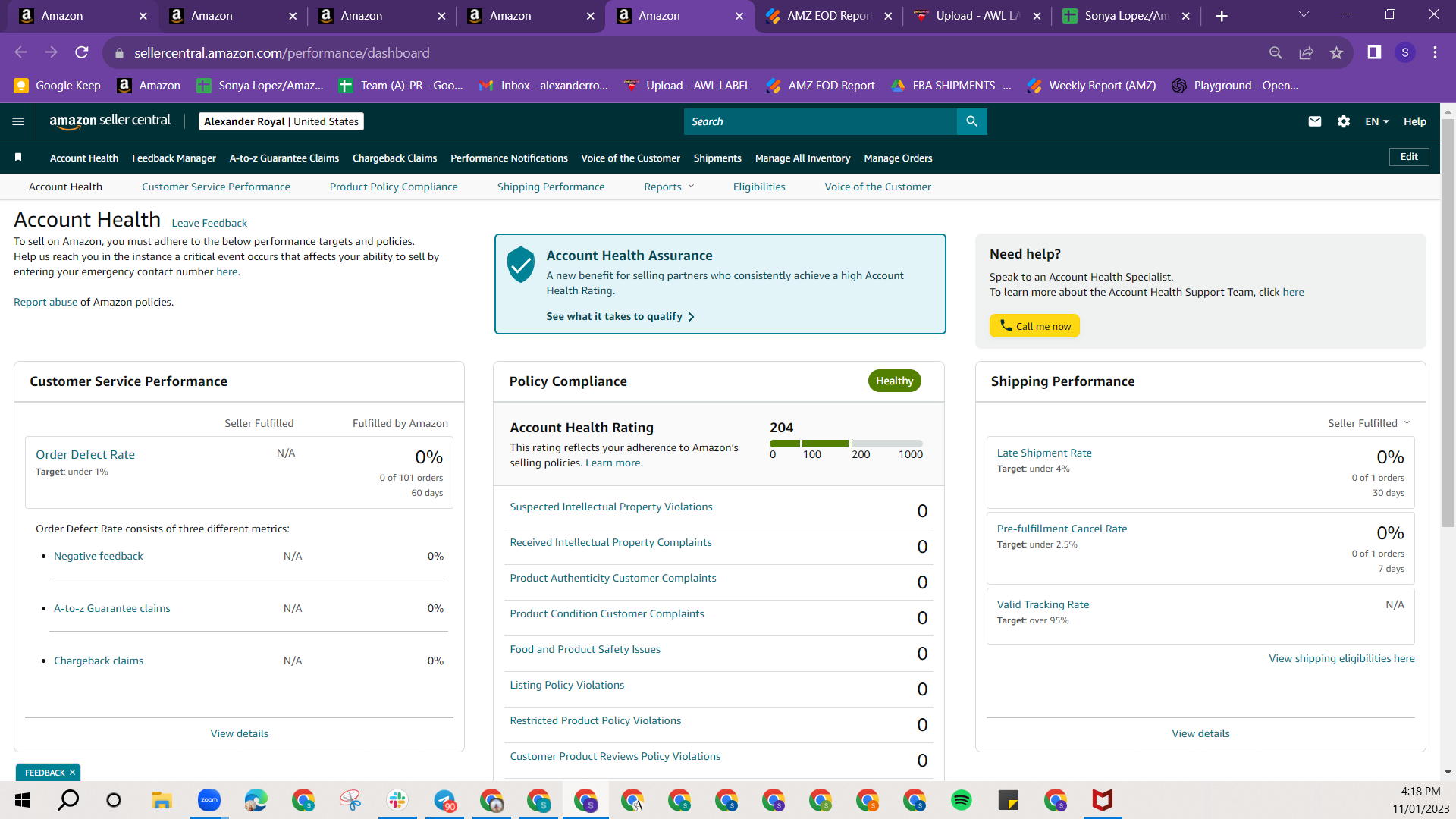1456x819 pixels.
Task: Open the settings gear icon
Action: tap(1344, 121)
